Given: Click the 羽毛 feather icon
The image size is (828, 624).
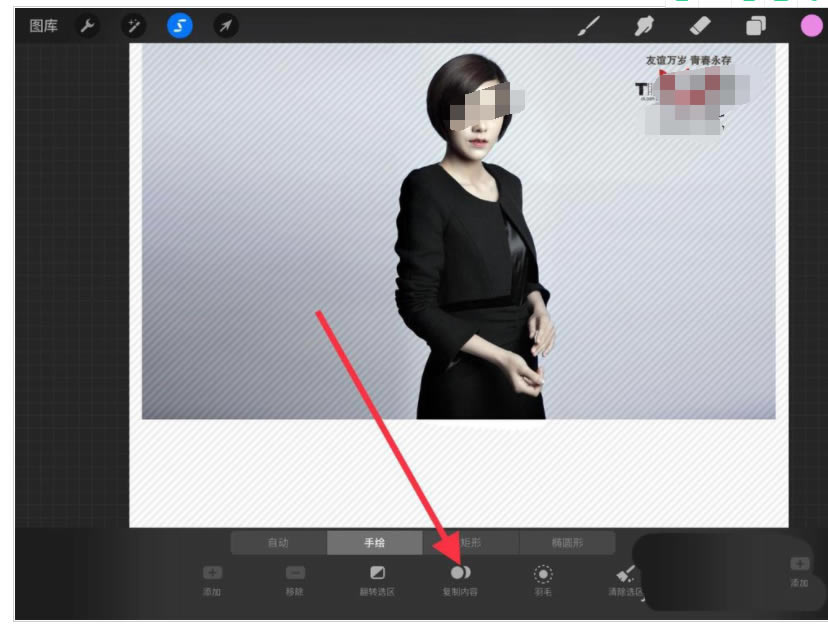Looking at the screenshot, I should (543, 574).
